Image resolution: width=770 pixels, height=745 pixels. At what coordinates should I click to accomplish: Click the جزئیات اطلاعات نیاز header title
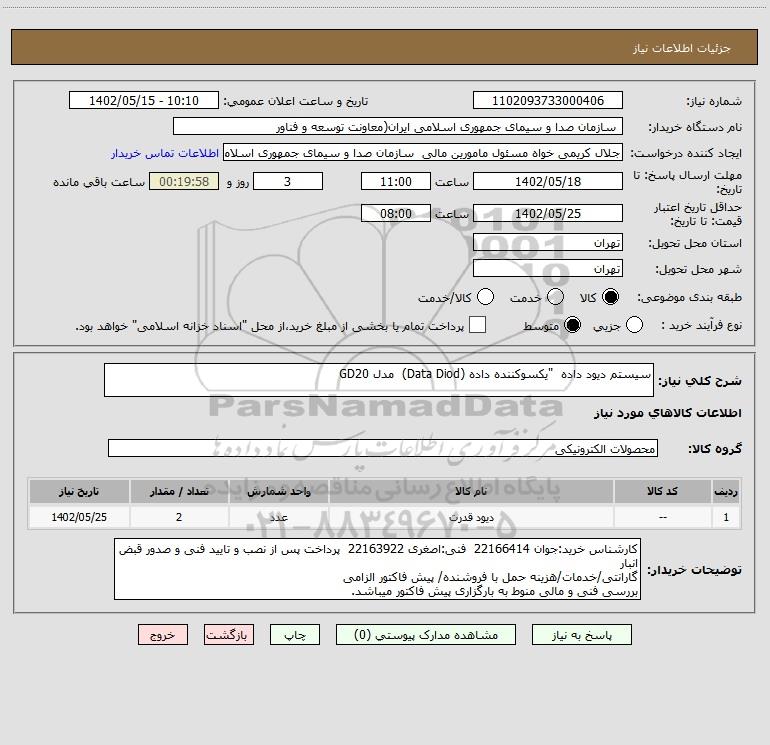coord(682,48)
